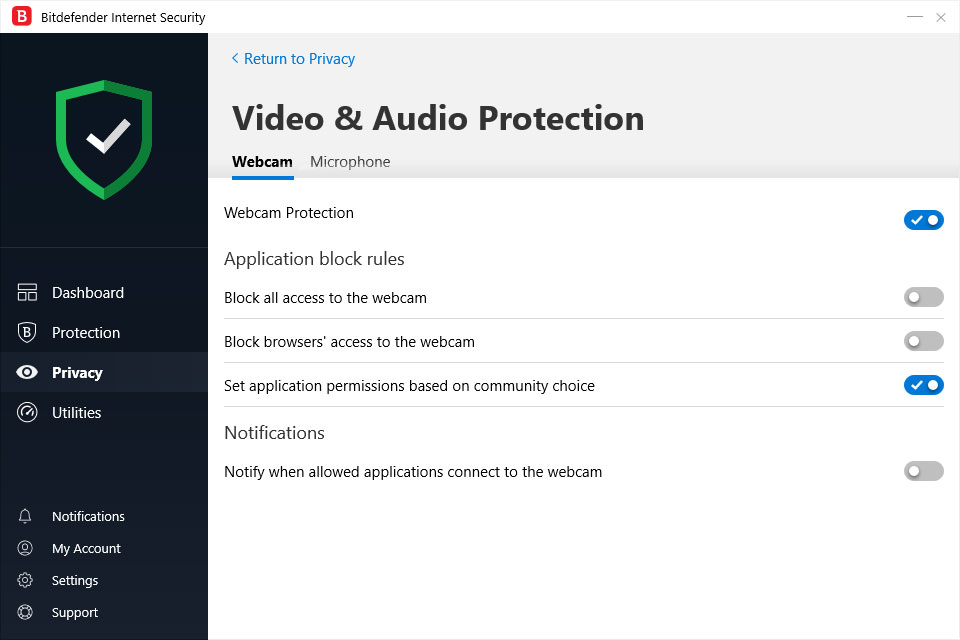Click the Support lifebuoy icon
Image resolution: width=960 pixels, height=640 pixels.
(x=26, y=613)
